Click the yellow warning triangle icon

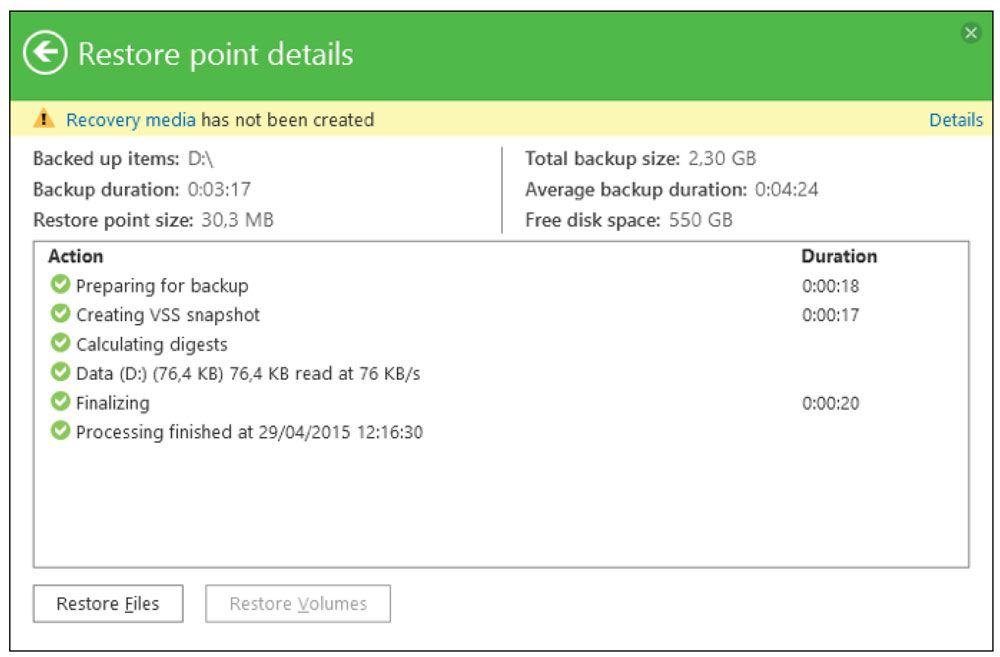(x=44, y=120)
